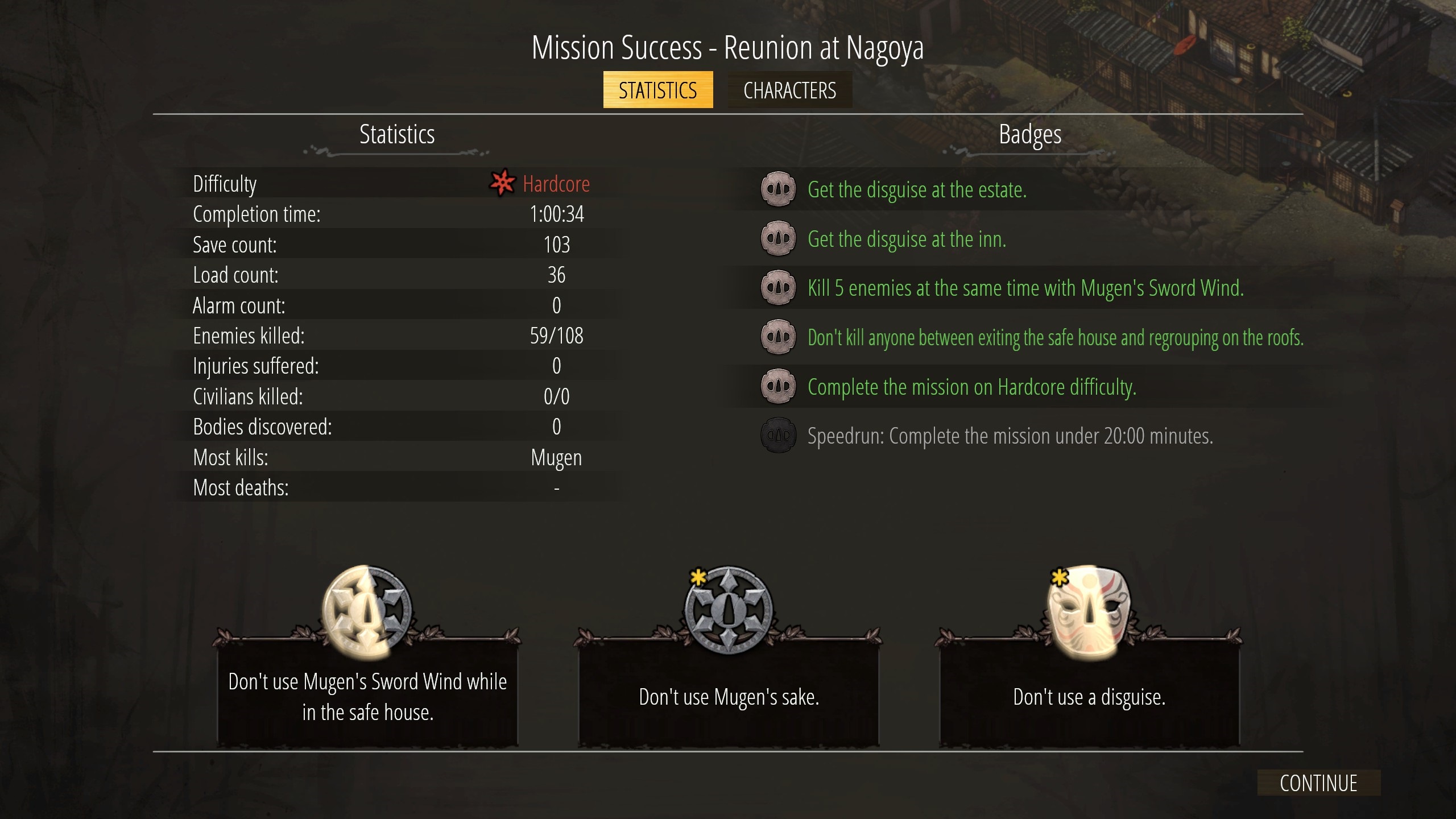Click the Enemies killed 59/108 statistic row
Image resolution: width=1456 pixels, height=819 pixels.
point(392,336)
